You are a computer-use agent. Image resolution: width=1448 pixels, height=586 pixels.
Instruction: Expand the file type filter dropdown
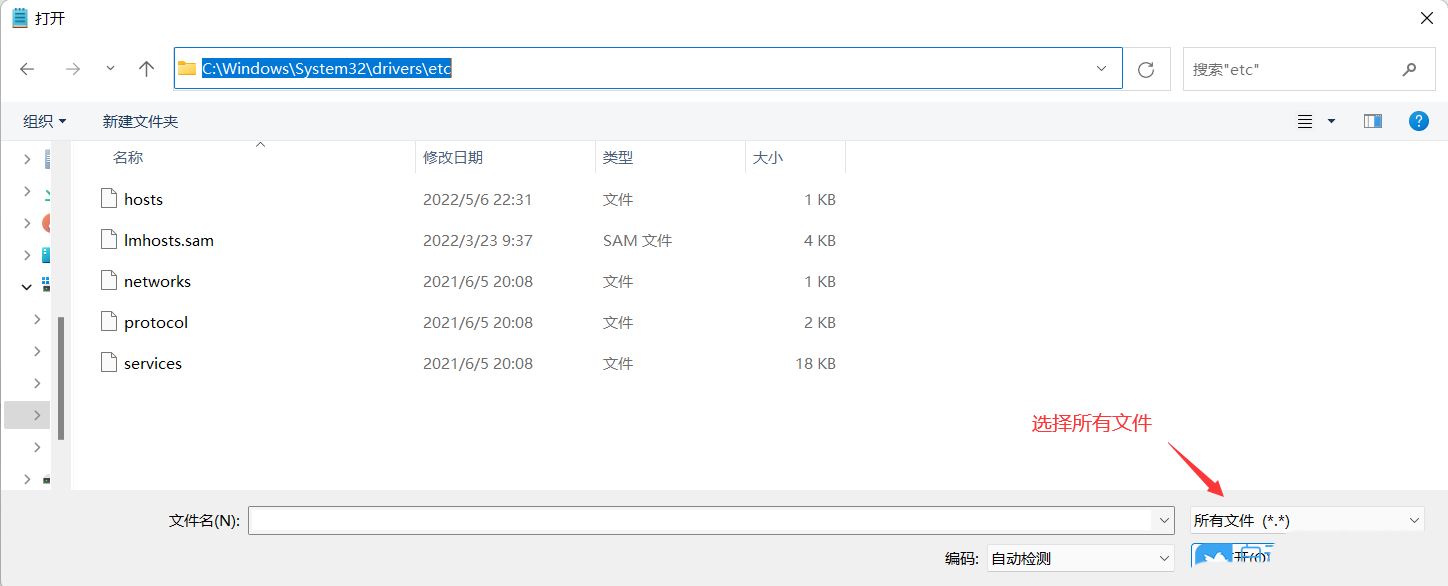1413,519
